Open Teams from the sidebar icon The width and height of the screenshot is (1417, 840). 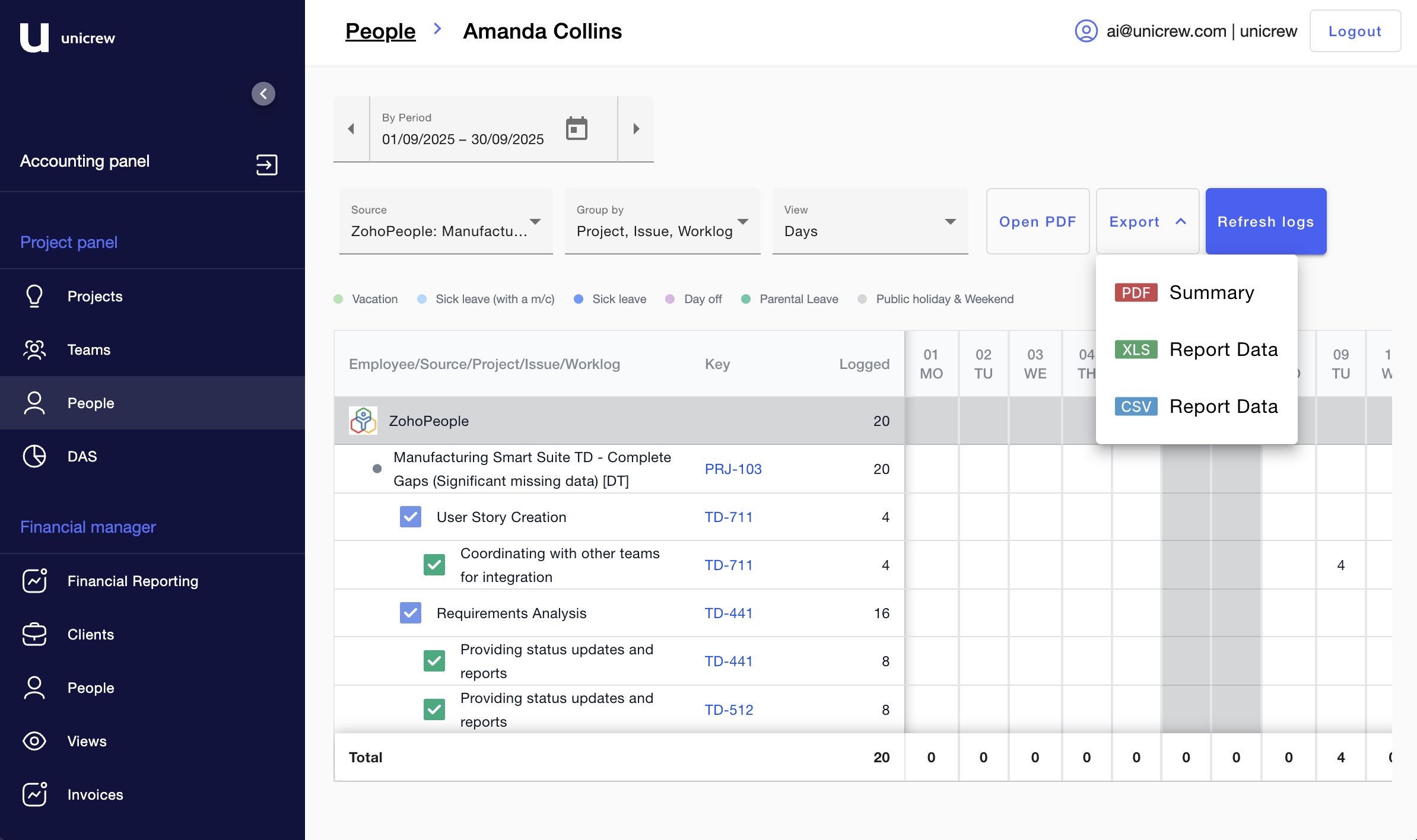coord(34,349)
